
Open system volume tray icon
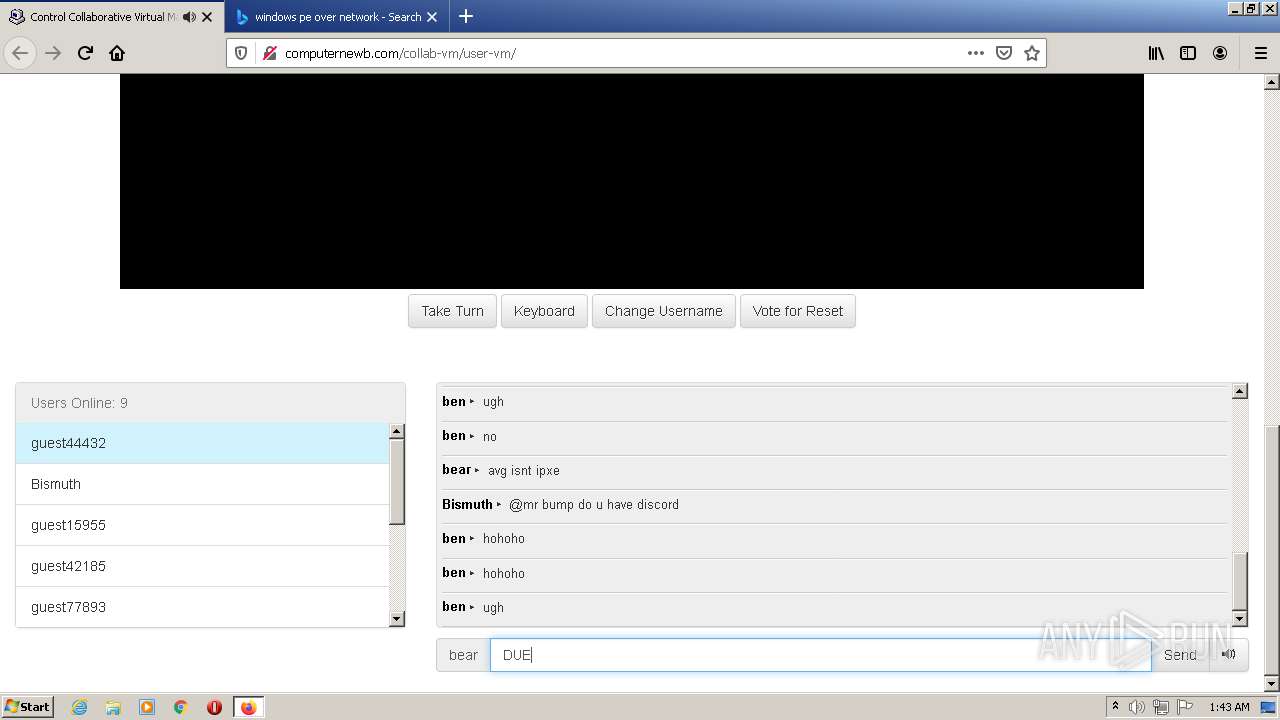(1137, 707)
